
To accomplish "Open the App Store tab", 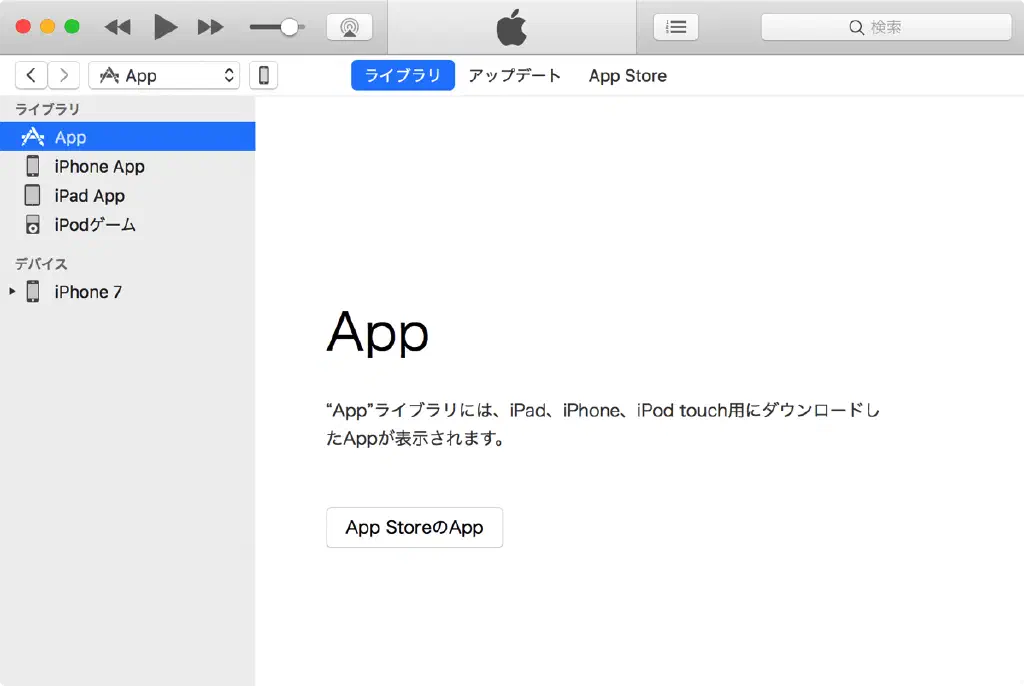I will [627, 75].
